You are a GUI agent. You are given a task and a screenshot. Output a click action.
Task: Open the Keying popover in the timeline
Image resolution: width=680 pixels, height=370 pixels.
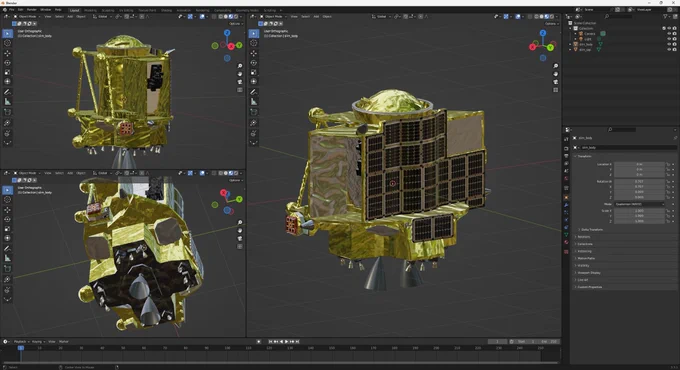coord(37,342)
